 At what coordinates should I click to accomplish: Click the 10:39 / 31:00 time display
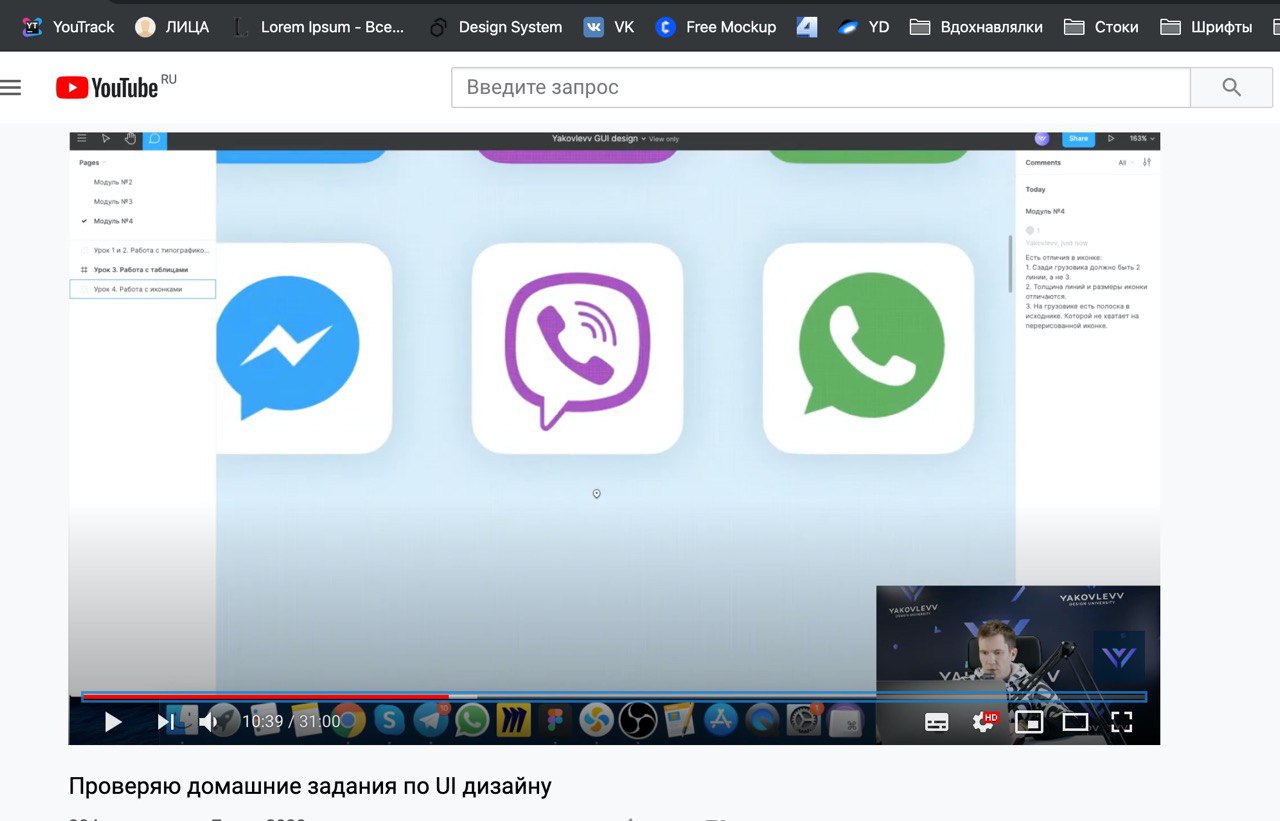pyautogui.click(x=291, y=722)
